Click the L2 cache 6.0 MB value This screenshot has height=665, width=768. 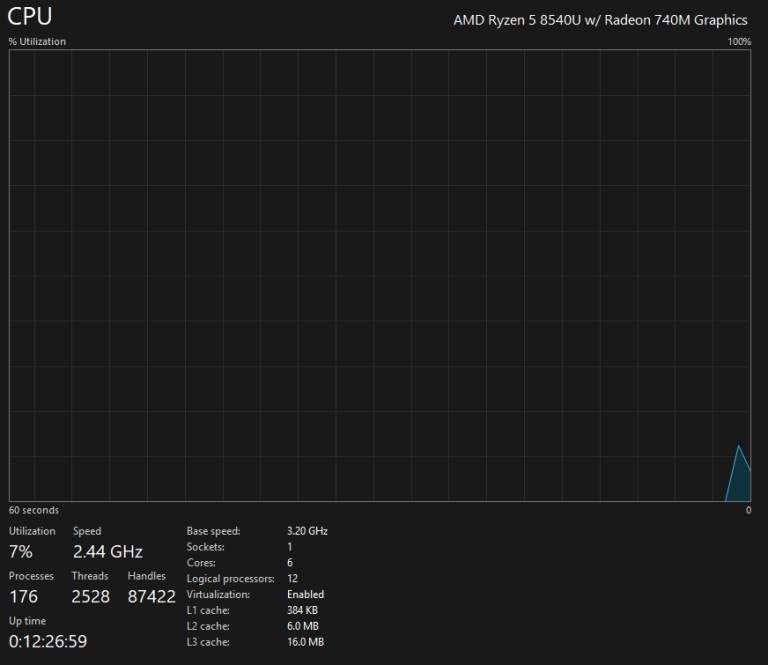click(302, 626)
